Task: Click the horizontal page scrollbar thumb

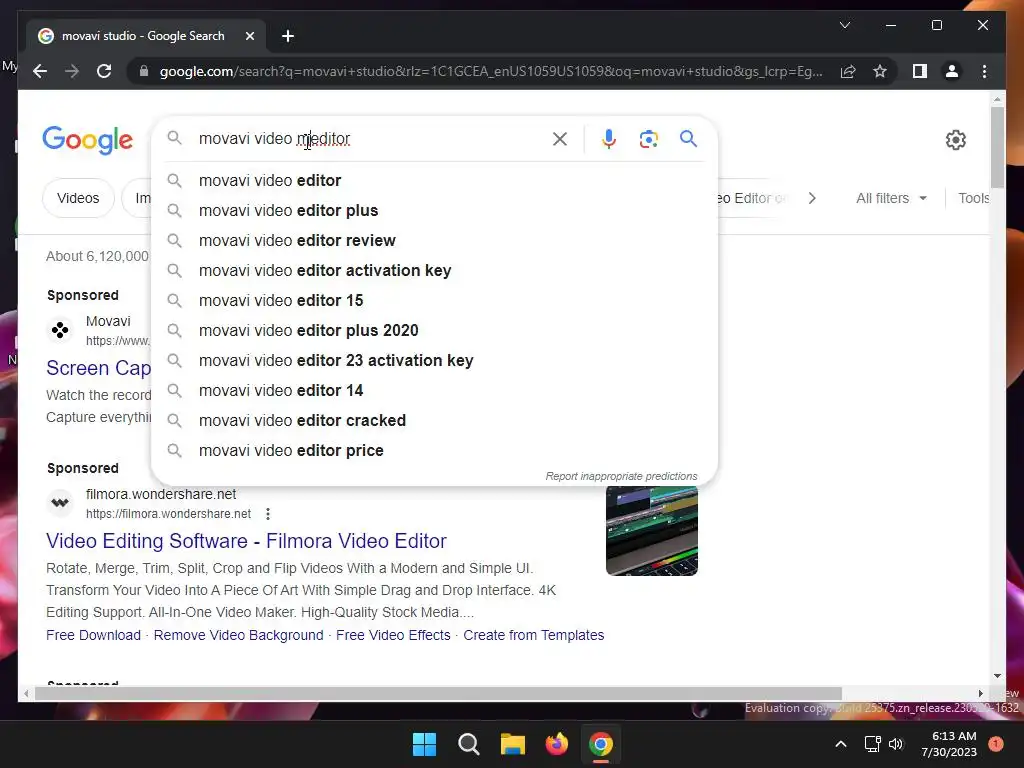Action: click(x=438, y=693)
